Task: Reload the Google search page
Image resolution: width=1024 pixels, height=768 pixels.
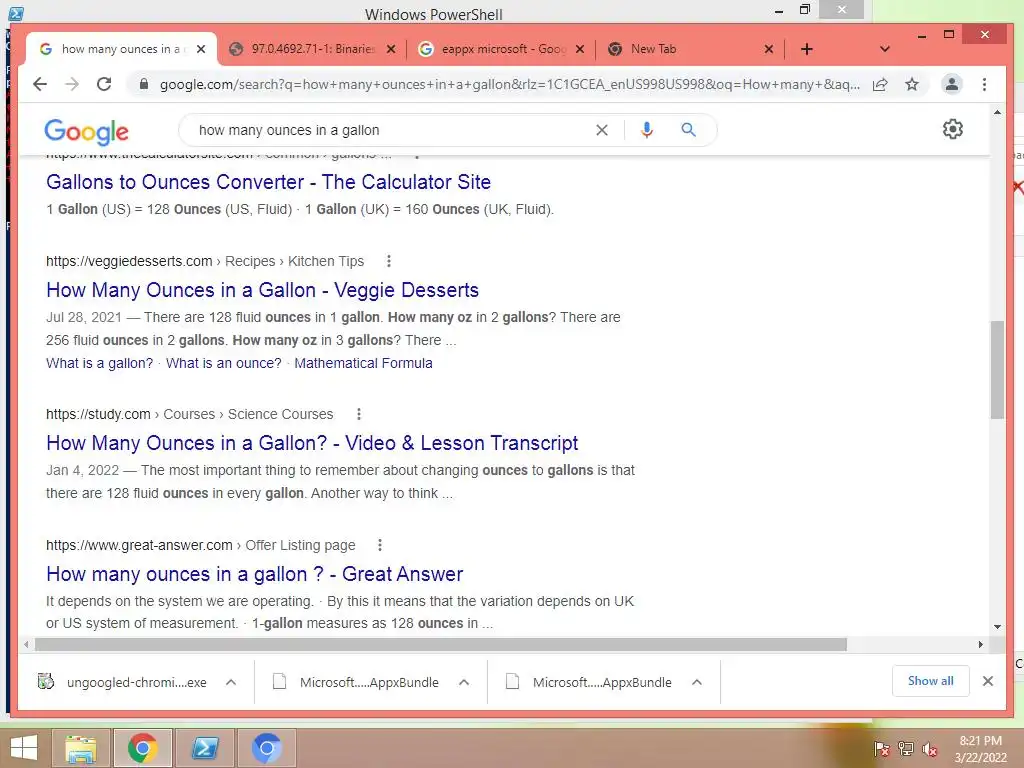Action: click(104, 84)
